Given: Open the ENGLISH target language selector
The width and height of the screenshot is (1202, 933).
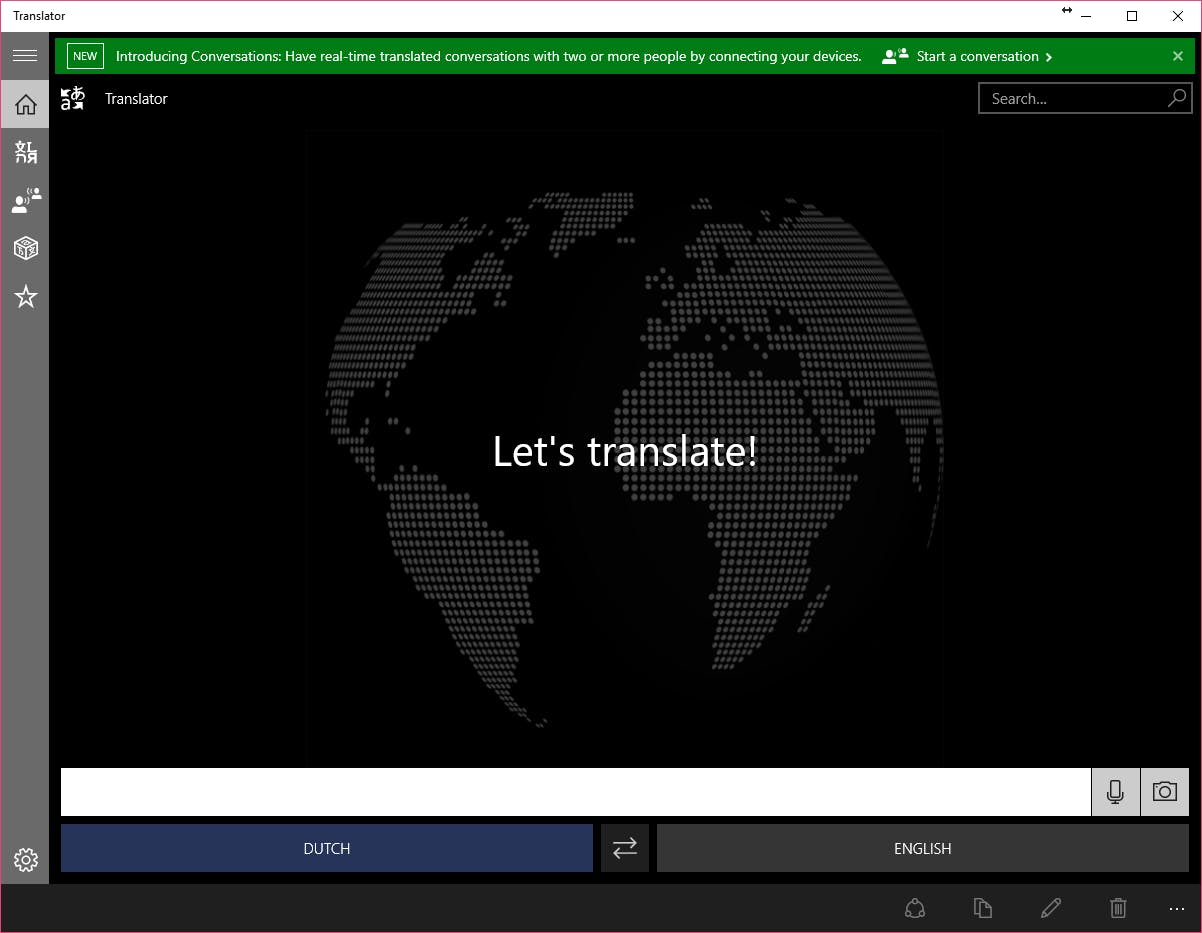Looking at the screenshot, I should pyautogui.click(x=923, y=848).
